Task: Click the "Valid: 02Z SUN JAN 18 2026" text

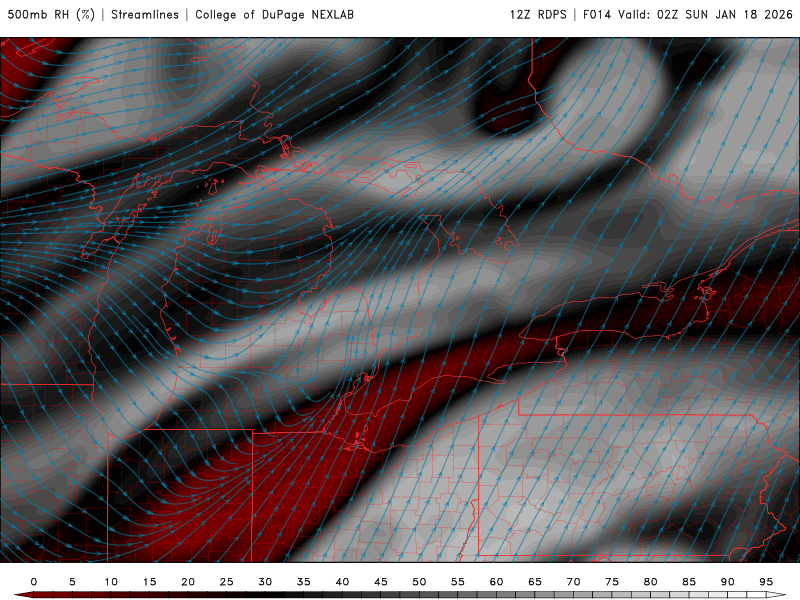Action: tap(706, 15)
